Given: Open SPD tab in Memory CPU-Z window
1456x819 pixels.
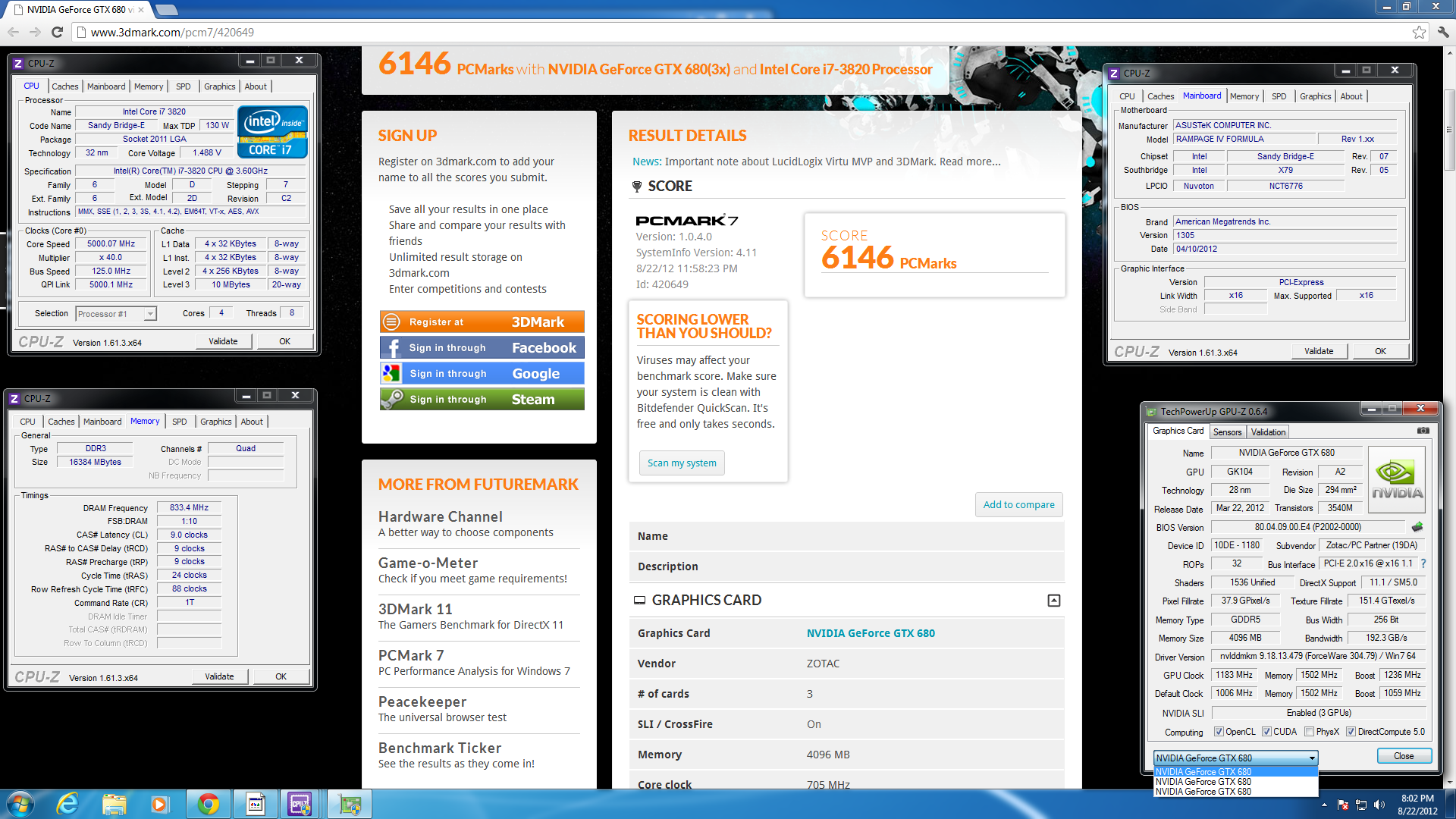Looking at the screenshot, I should pyautogui.click(x=179, y=422).
